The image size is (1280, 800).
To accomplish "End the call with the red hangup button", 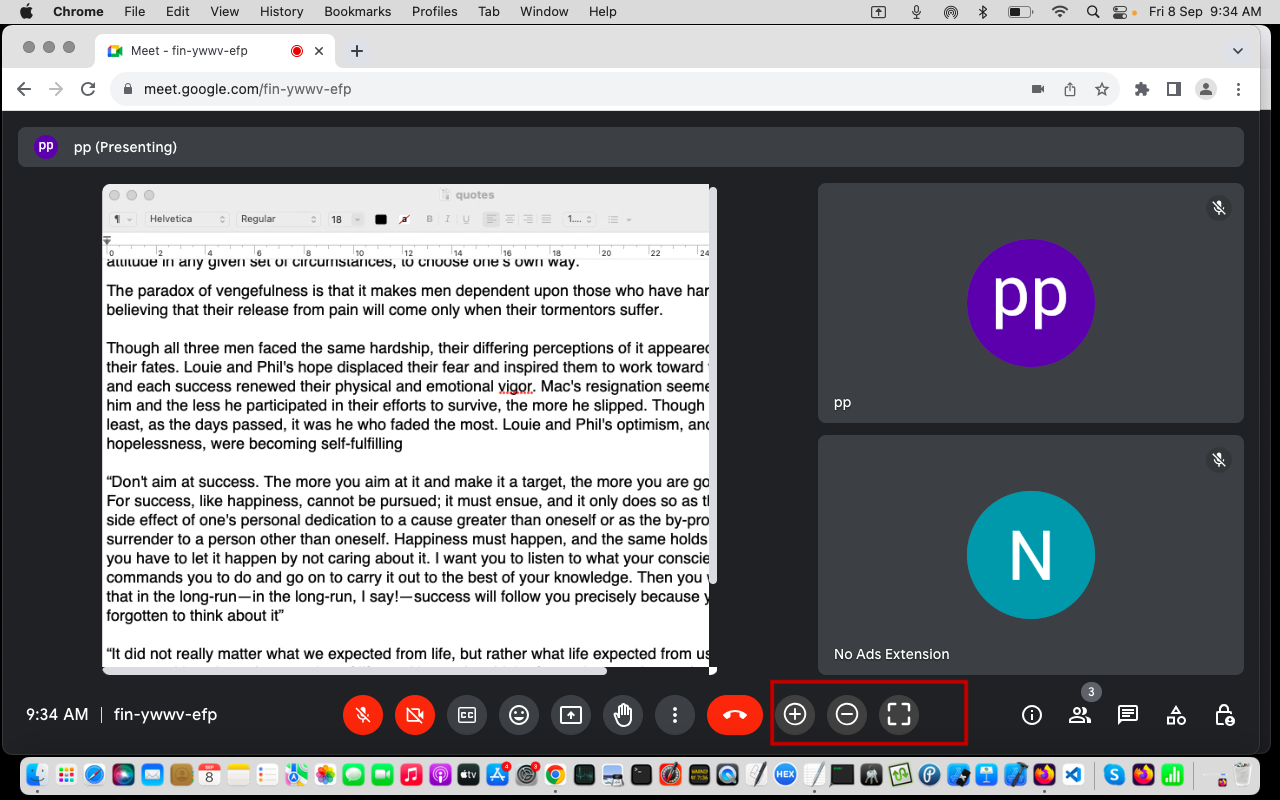I will point(735,714).
